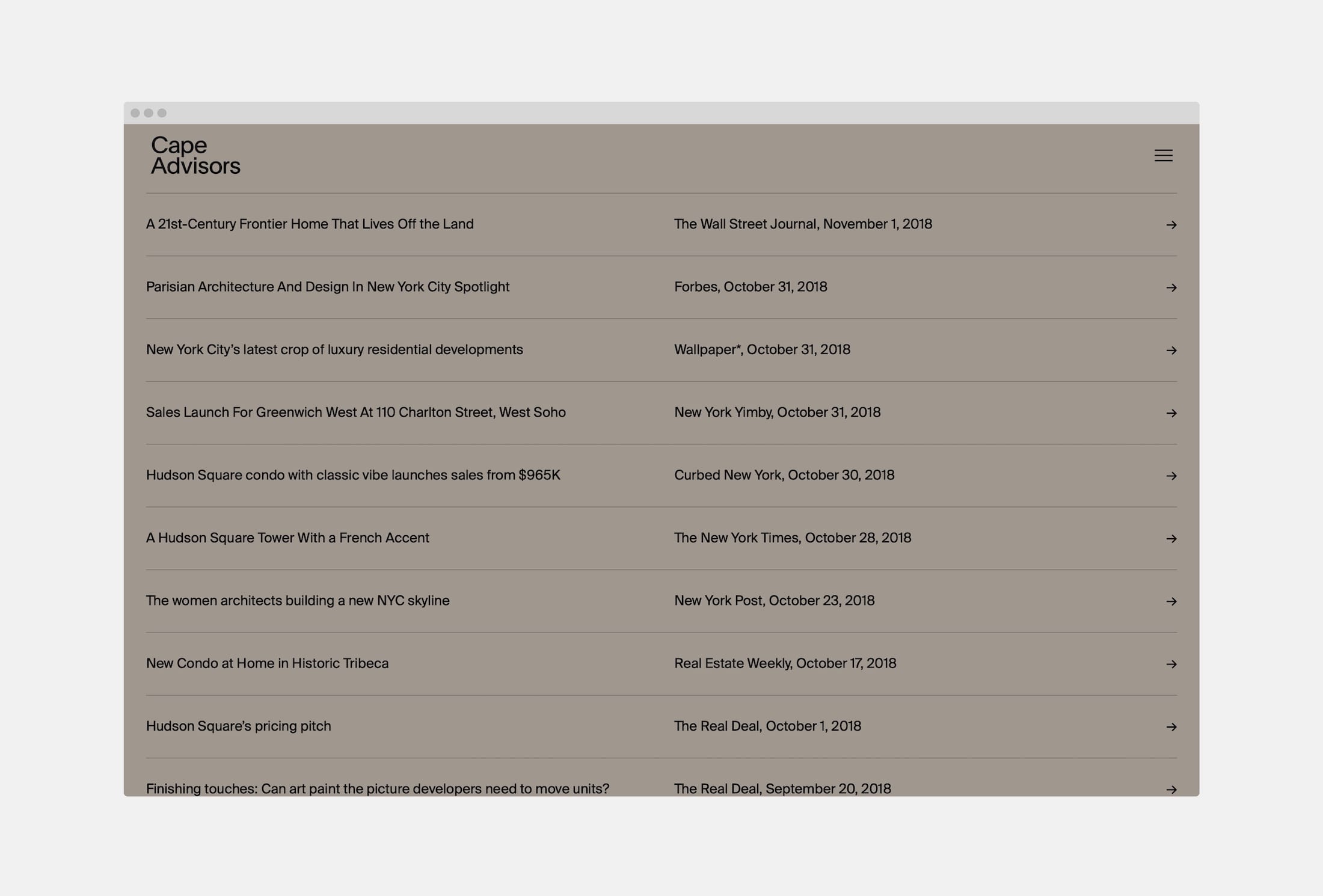Select 'The Wall Street Journal, November 1, 2018' text

[x=803, y=224]
